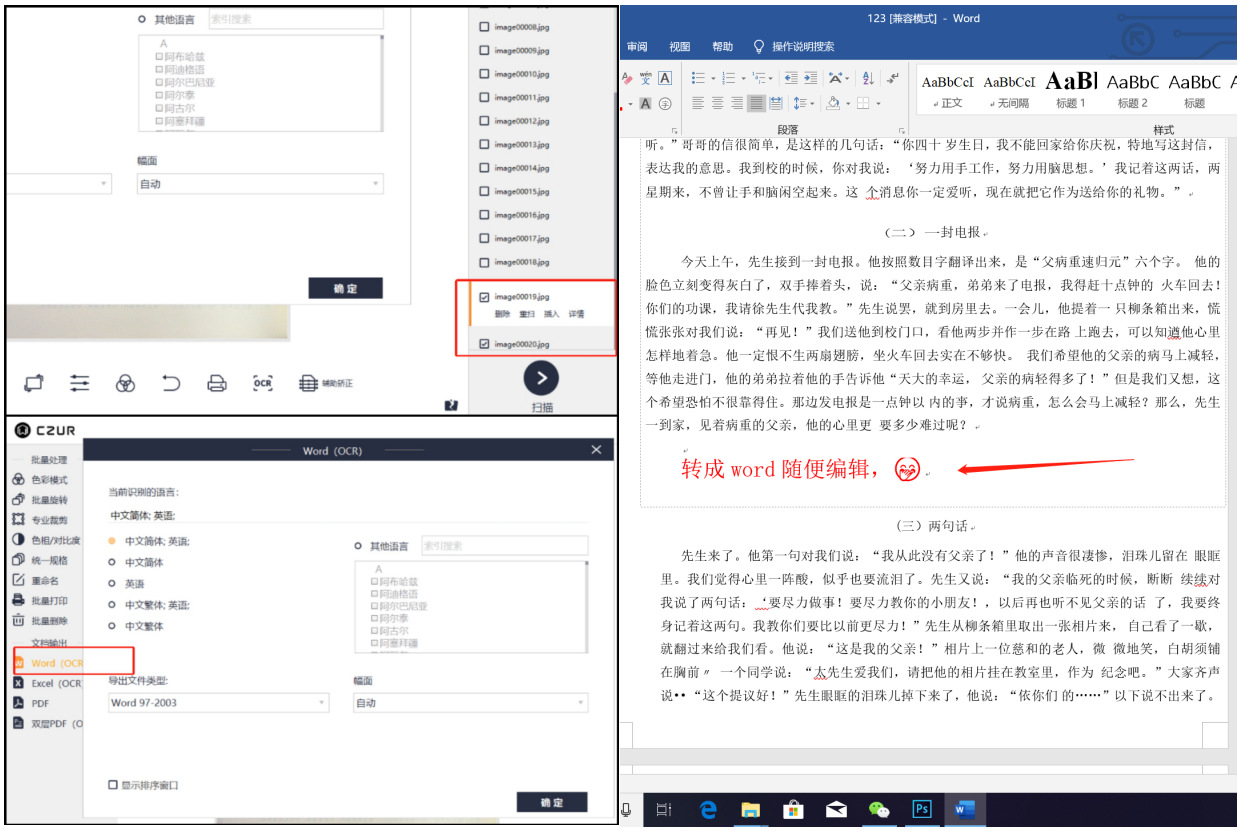Image resolution: width=1243 pixels, height=832 pixels.
Task: Open the borders dropdown arrow in Word
Action: point(878,103)
